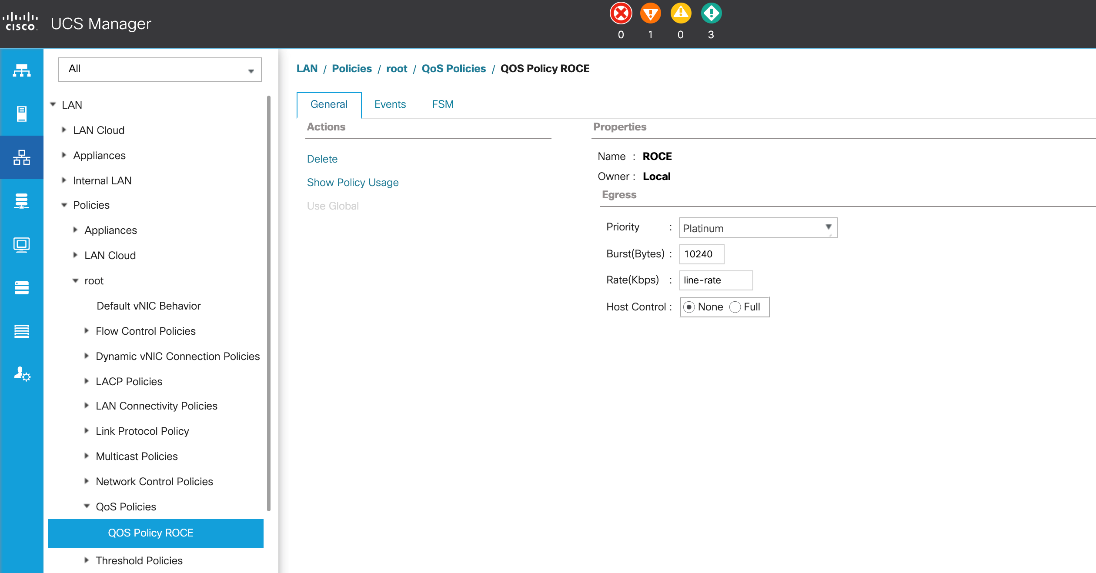1096x573 pixels.
Task: Select Default vNIC Behavior tree item
Action: 149,306
